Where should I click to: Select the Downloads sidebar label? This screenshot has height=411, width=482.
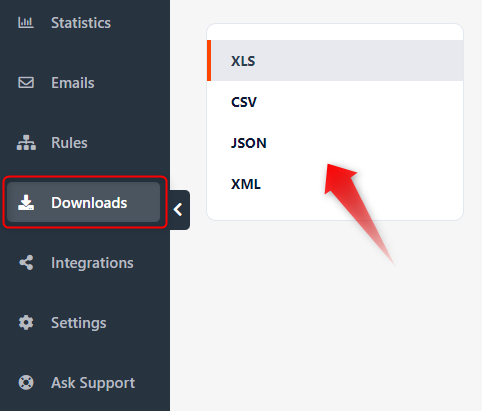89,203
